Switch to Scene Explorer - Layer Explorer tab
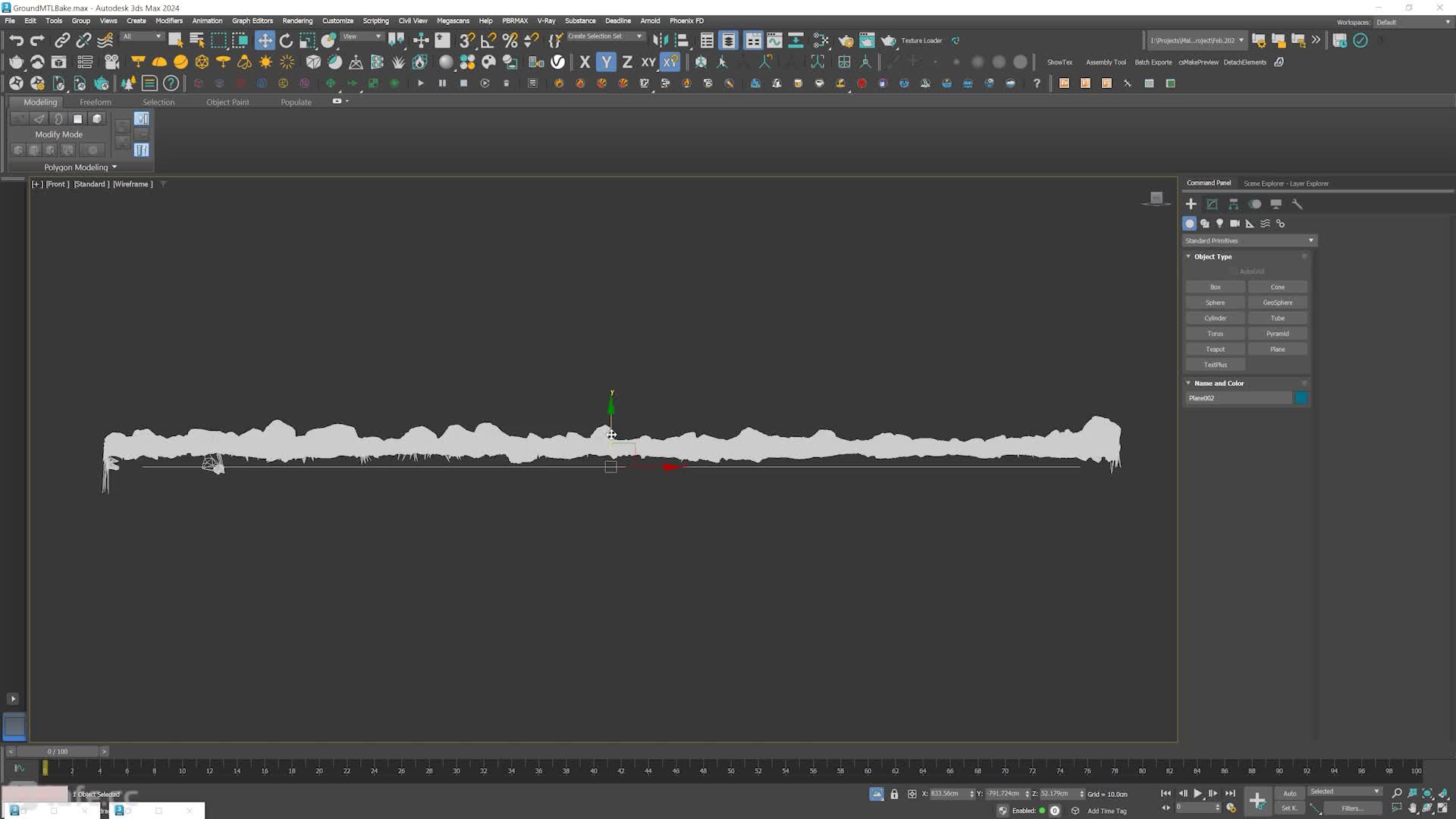The image size is (1456, 819). (x=1286, y=184)
